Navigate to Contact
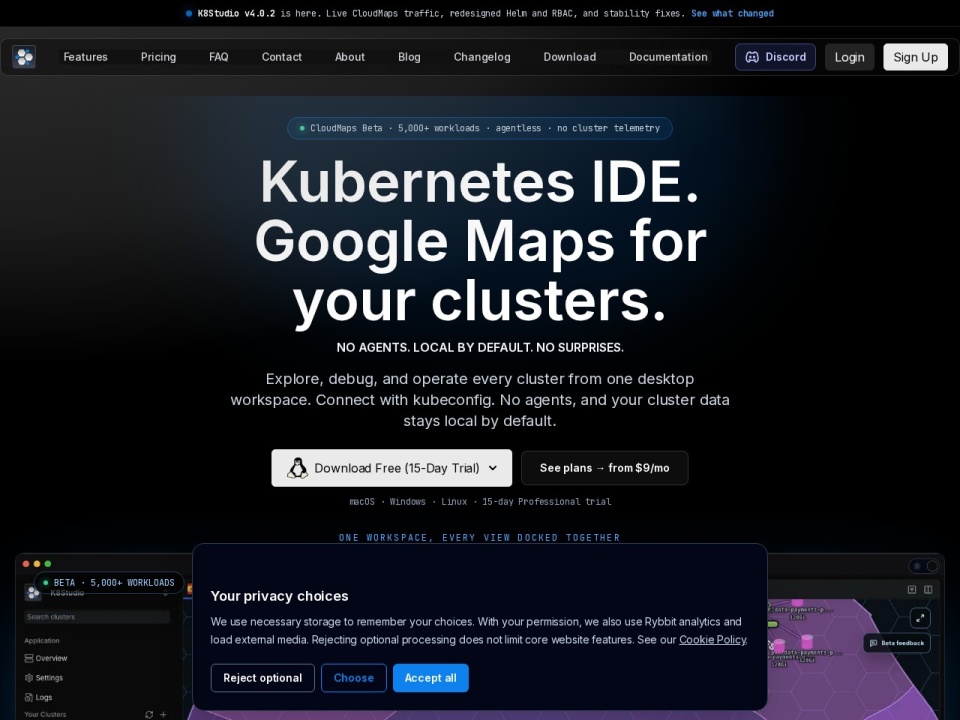960x720 pixels. pyautogui.click(x=282, y=57)
